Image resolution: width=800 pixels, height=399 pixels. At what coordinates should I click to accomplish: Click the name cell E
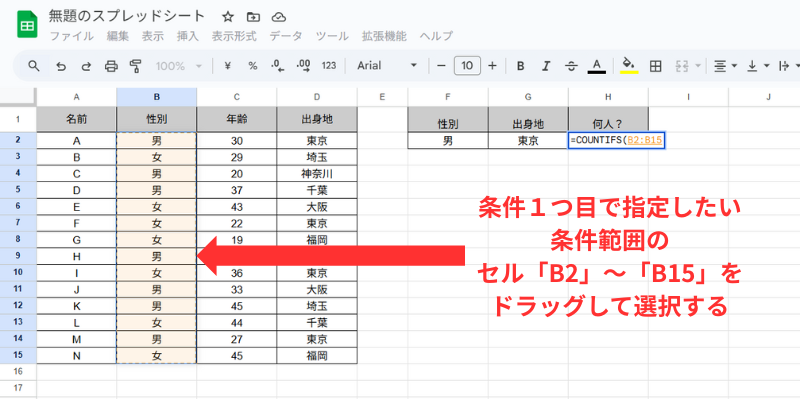point(77,207)
